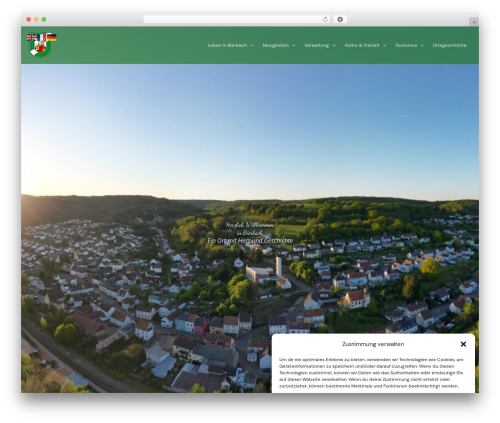Expand the chevron next to Tourismus
Screen dimensions: 500x423
422,46
